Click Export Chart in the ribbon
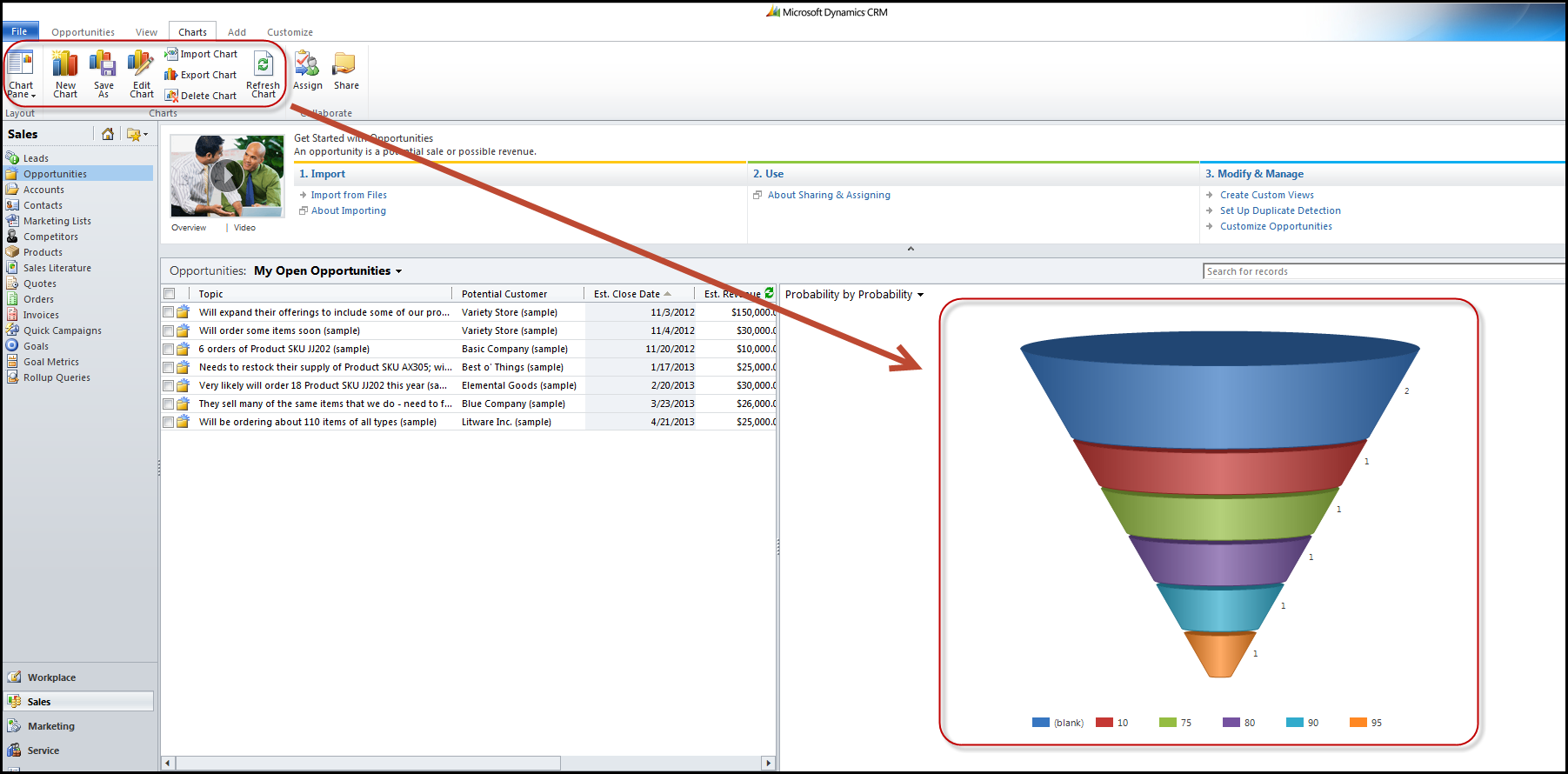This screenshot has width=1568, height=774. [201, 75]
